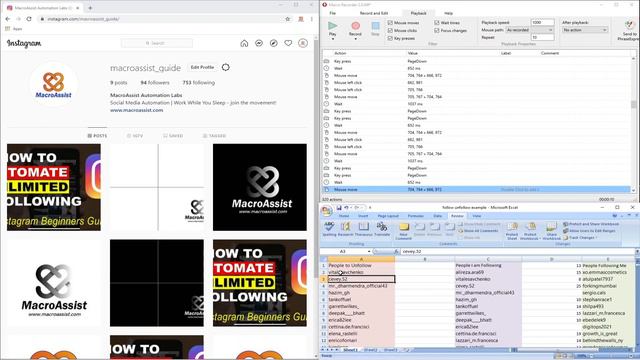Screen dimensions: 640x360
Task: Open the File menu in Macro Recorder
Action: pos(333,13)
